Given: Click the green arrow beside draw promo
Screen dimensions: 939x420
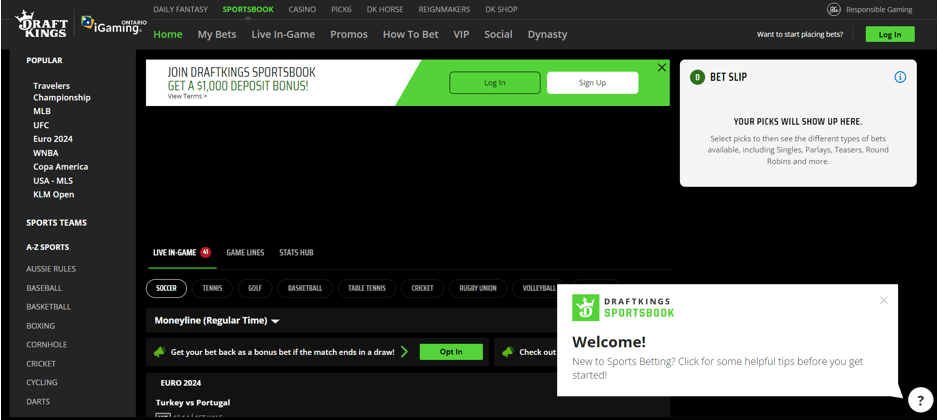Looking at the screenshot, I should click(x=404, y=352).
